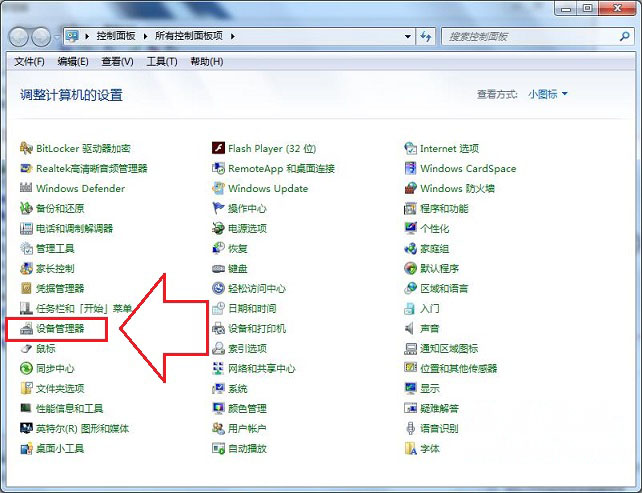
Task: Open the Windows CardSpace link
Action: 468,168
